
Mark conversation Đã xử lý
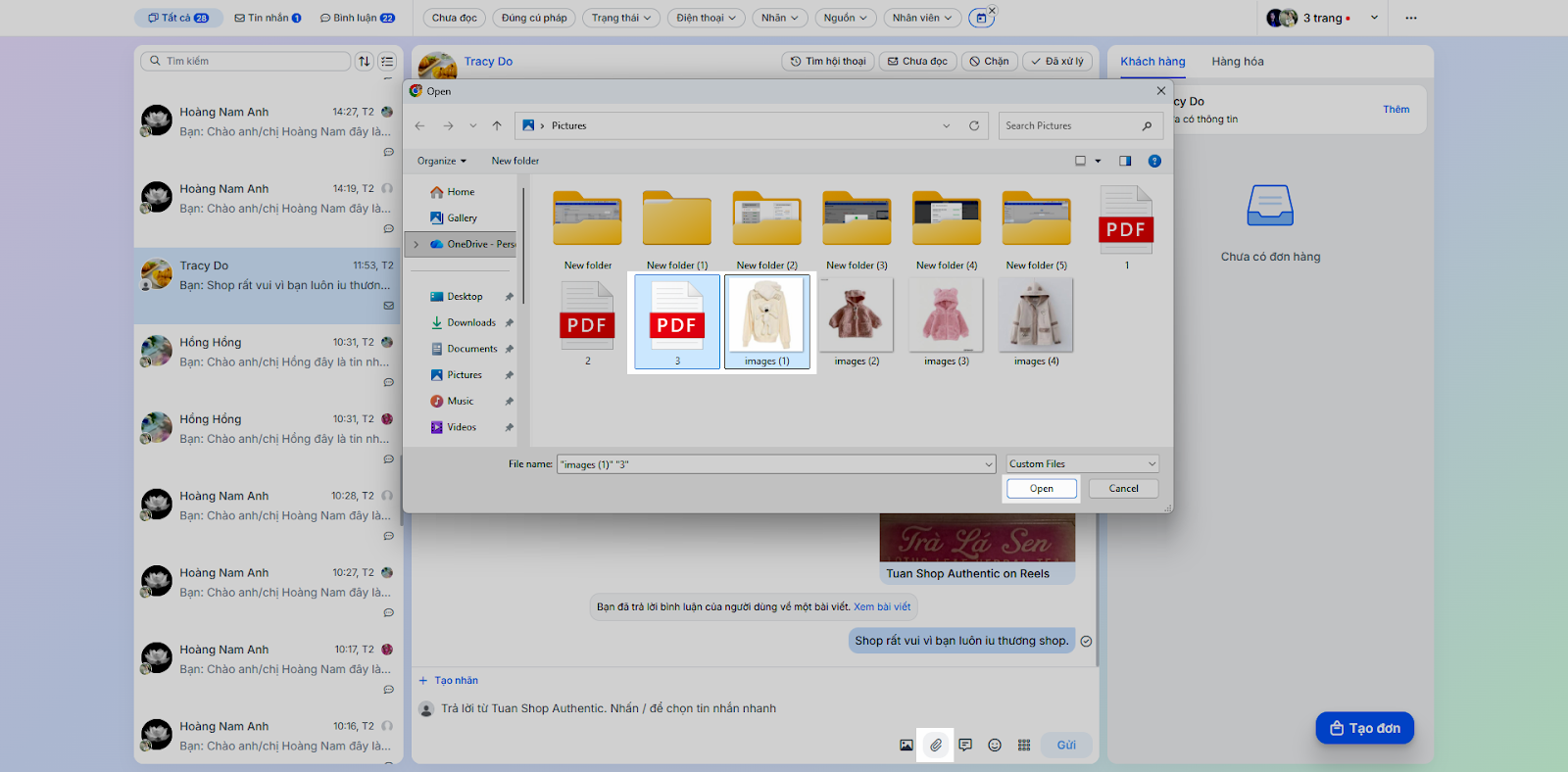[x=1057, y=61]
